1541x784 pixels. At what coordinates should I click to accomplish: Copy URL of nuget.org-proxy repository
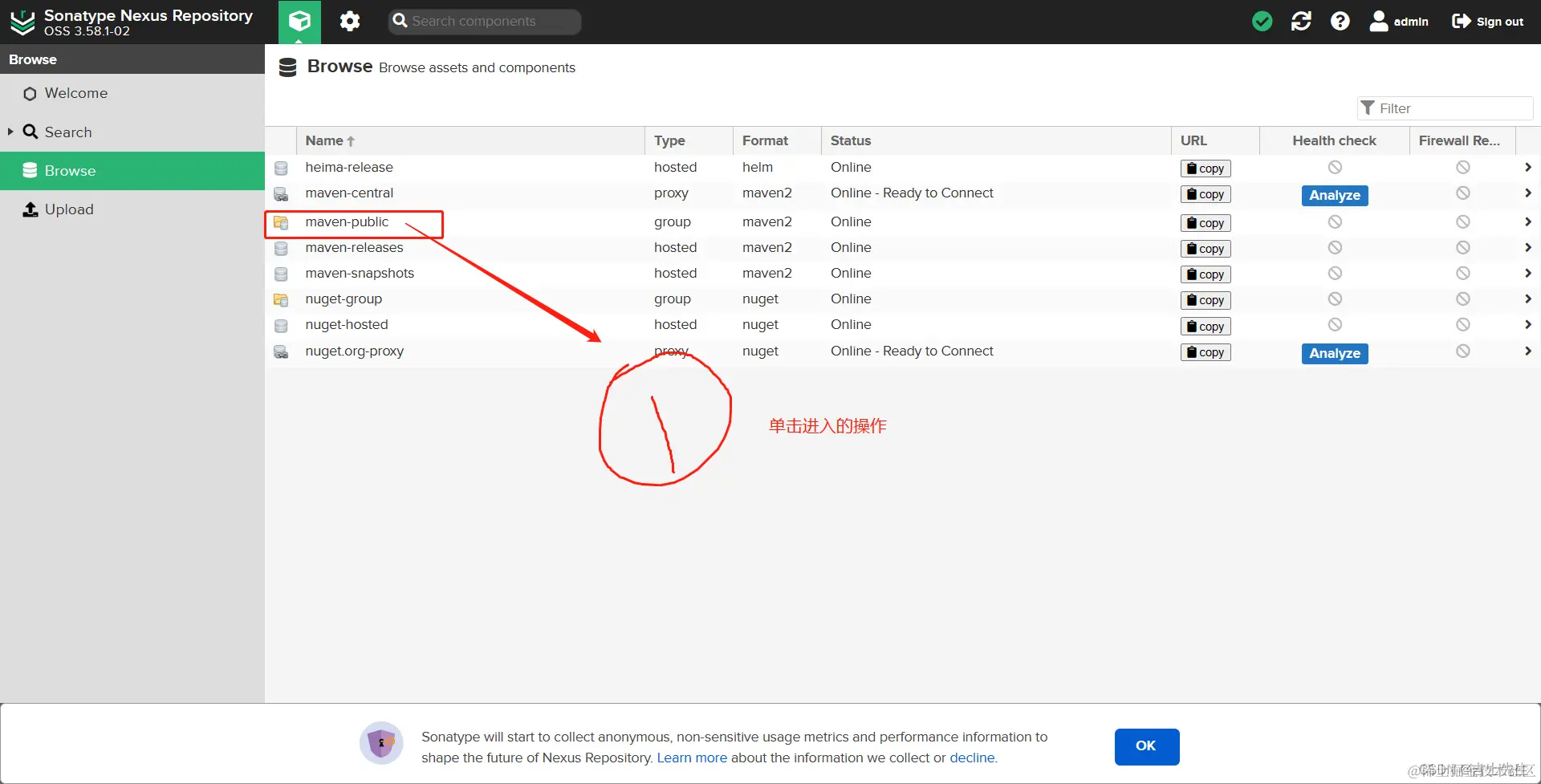(1206, 352)
